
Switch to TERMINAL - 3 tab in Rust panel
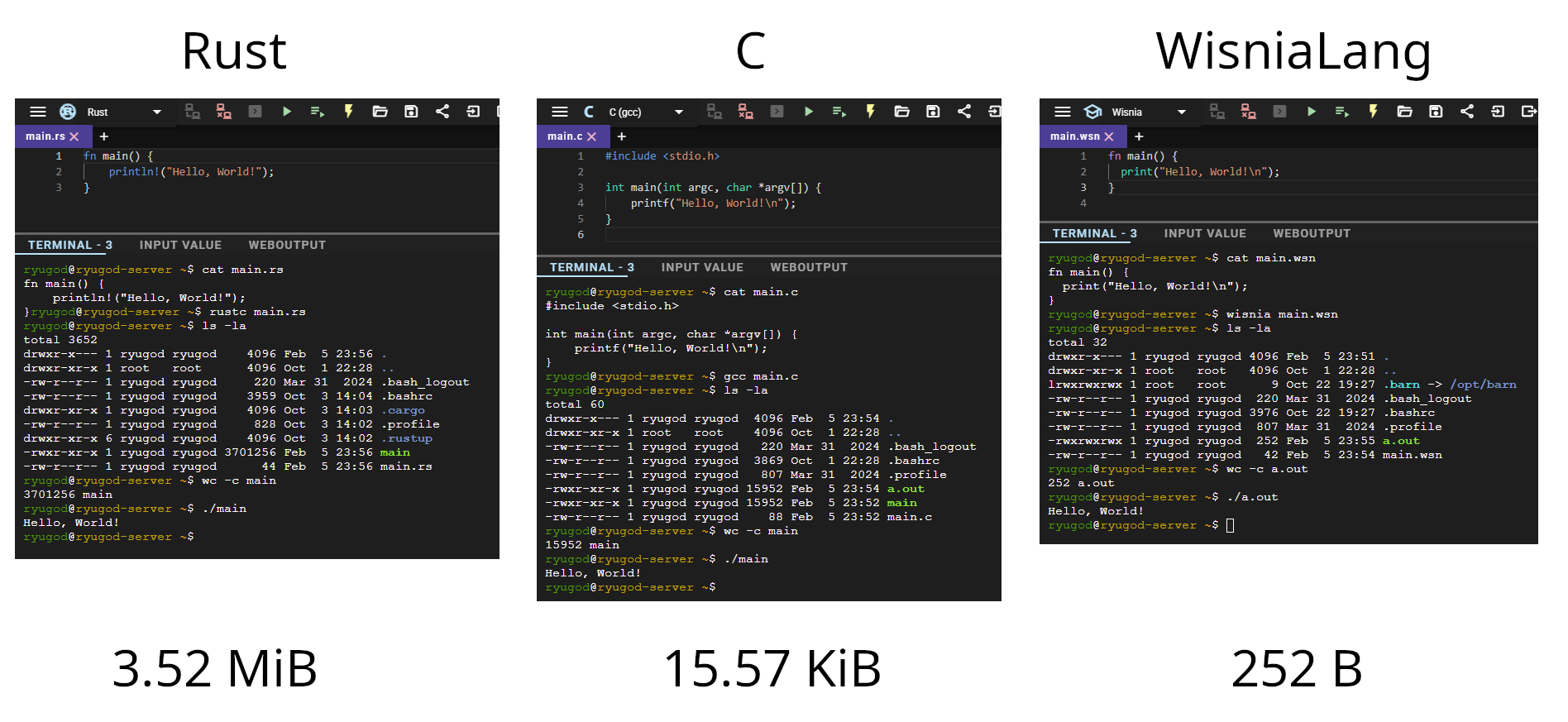tap(70, 245)
